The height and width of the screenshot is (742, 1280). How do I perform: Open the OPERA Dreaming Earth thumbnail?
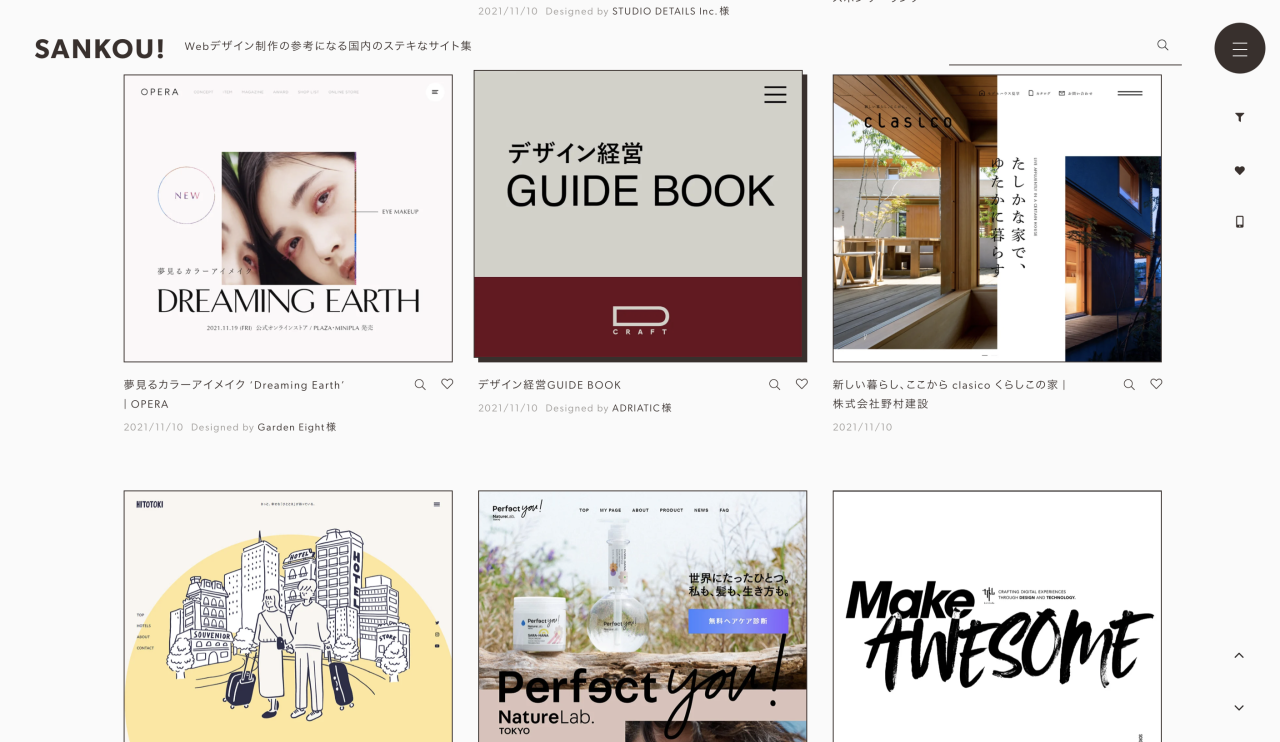[x=288, y=218]
